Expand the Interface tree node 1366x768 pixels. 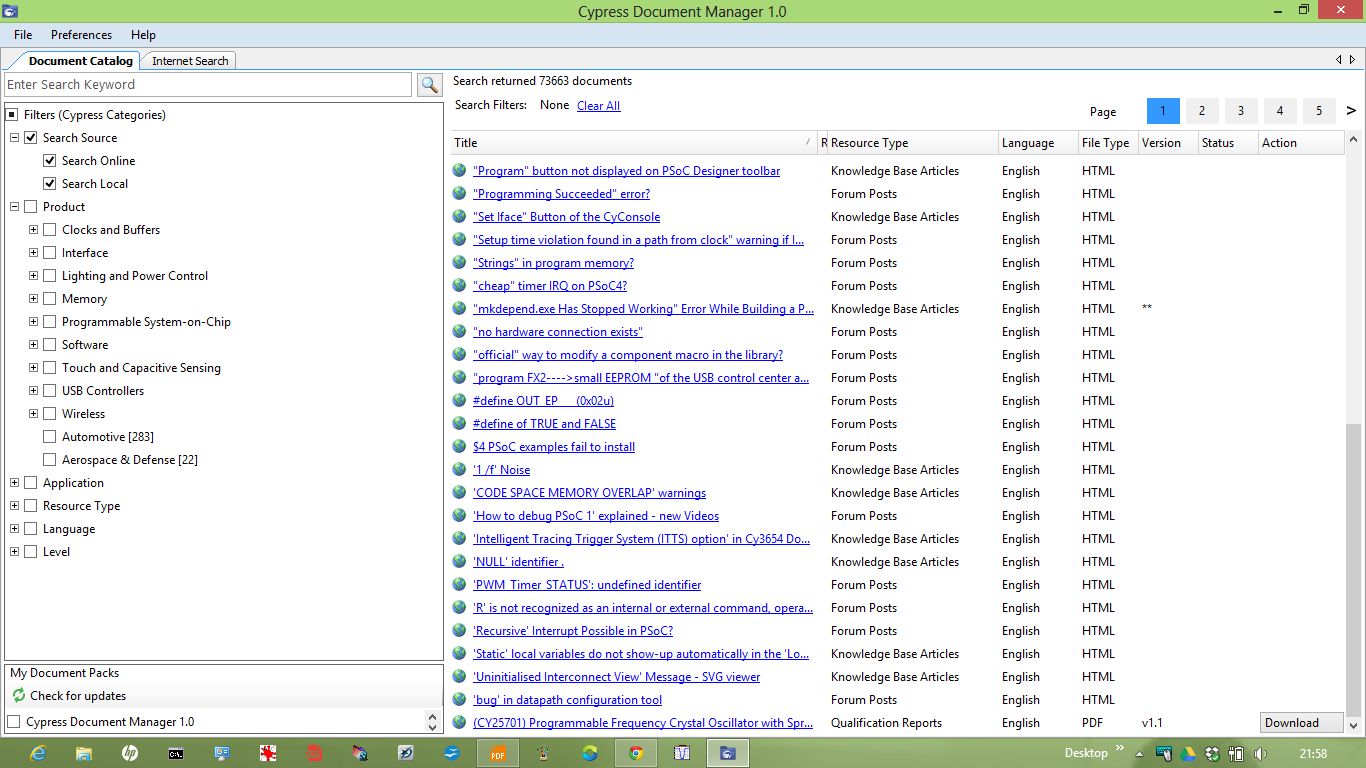tap(33, 252)
